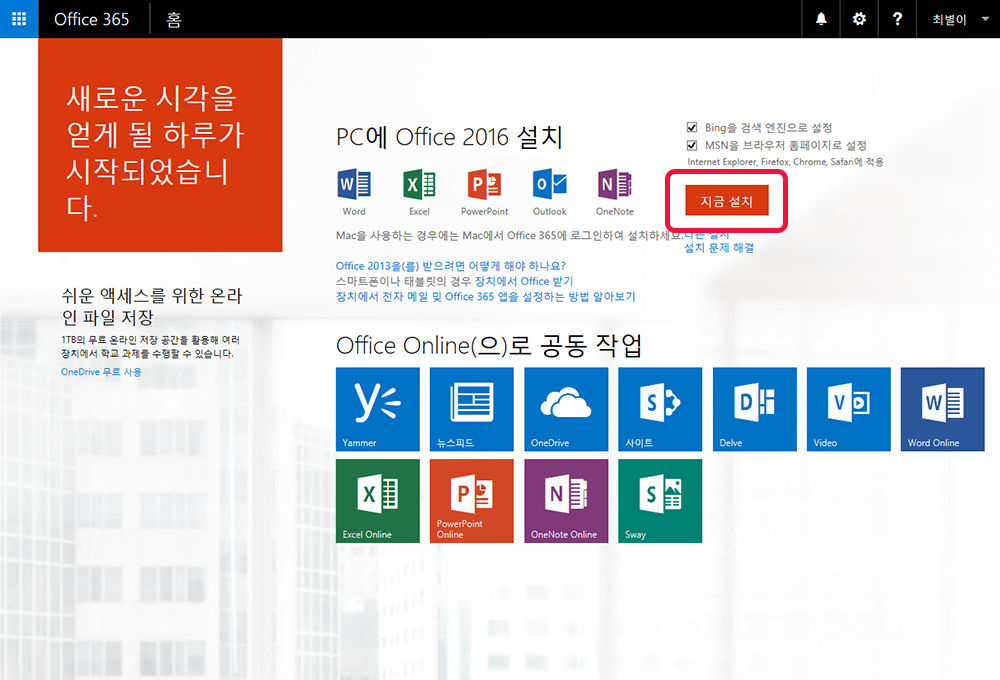
Task: Click 'Internet Explorer, Firefox, Chrome, Safari에 적용' text
Action: pyautogui.click(x=785, y=162)
